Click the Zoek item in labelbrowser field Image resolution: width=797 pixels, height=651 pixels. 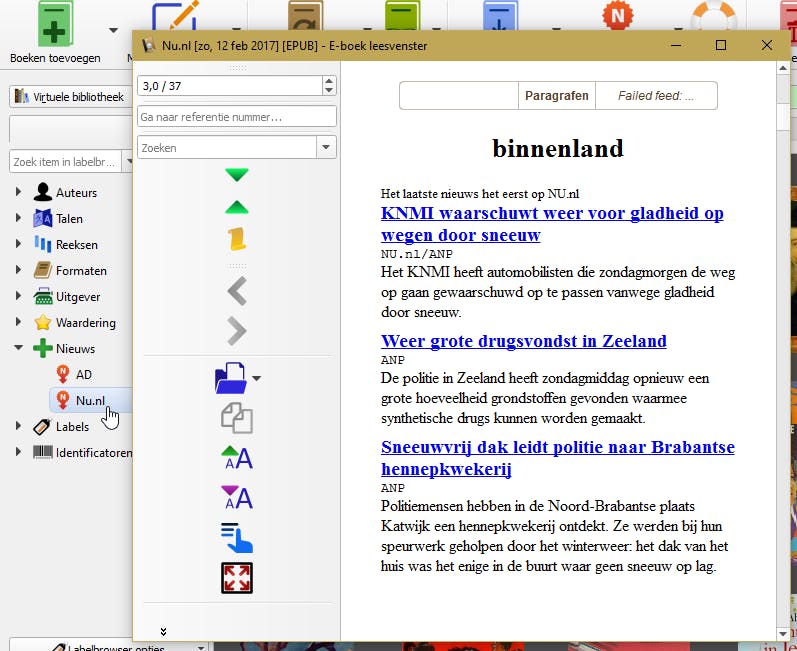65,162
